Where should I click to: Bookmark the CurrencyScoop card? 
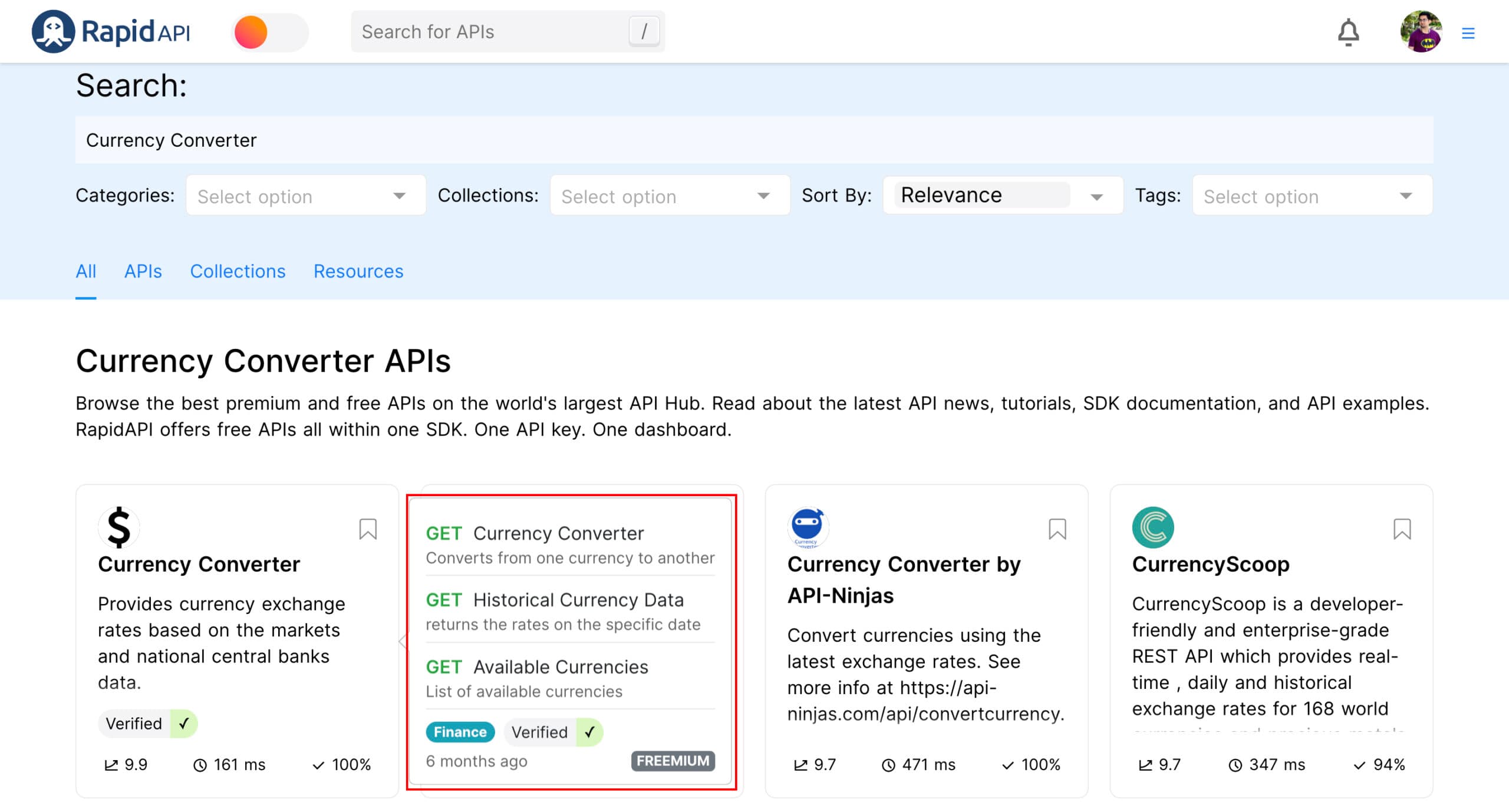[x=1402, y=529]
